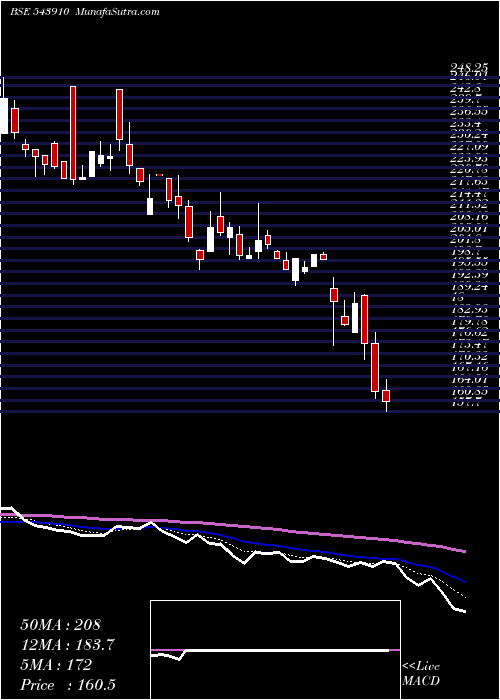The width and height of the screenshot is (500, 700).
Task: Open the MunafaSutra.com watermark link
Action: [x=118, y=12]
